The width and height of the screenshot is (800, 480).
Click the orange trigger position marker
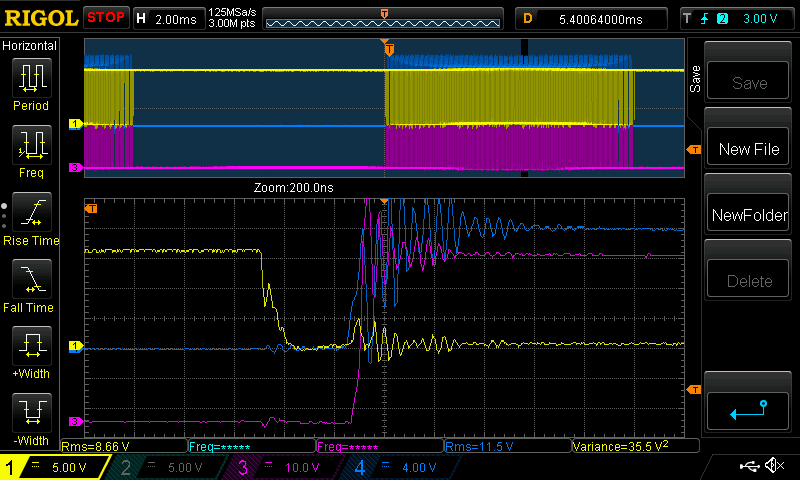pos(388,48)
